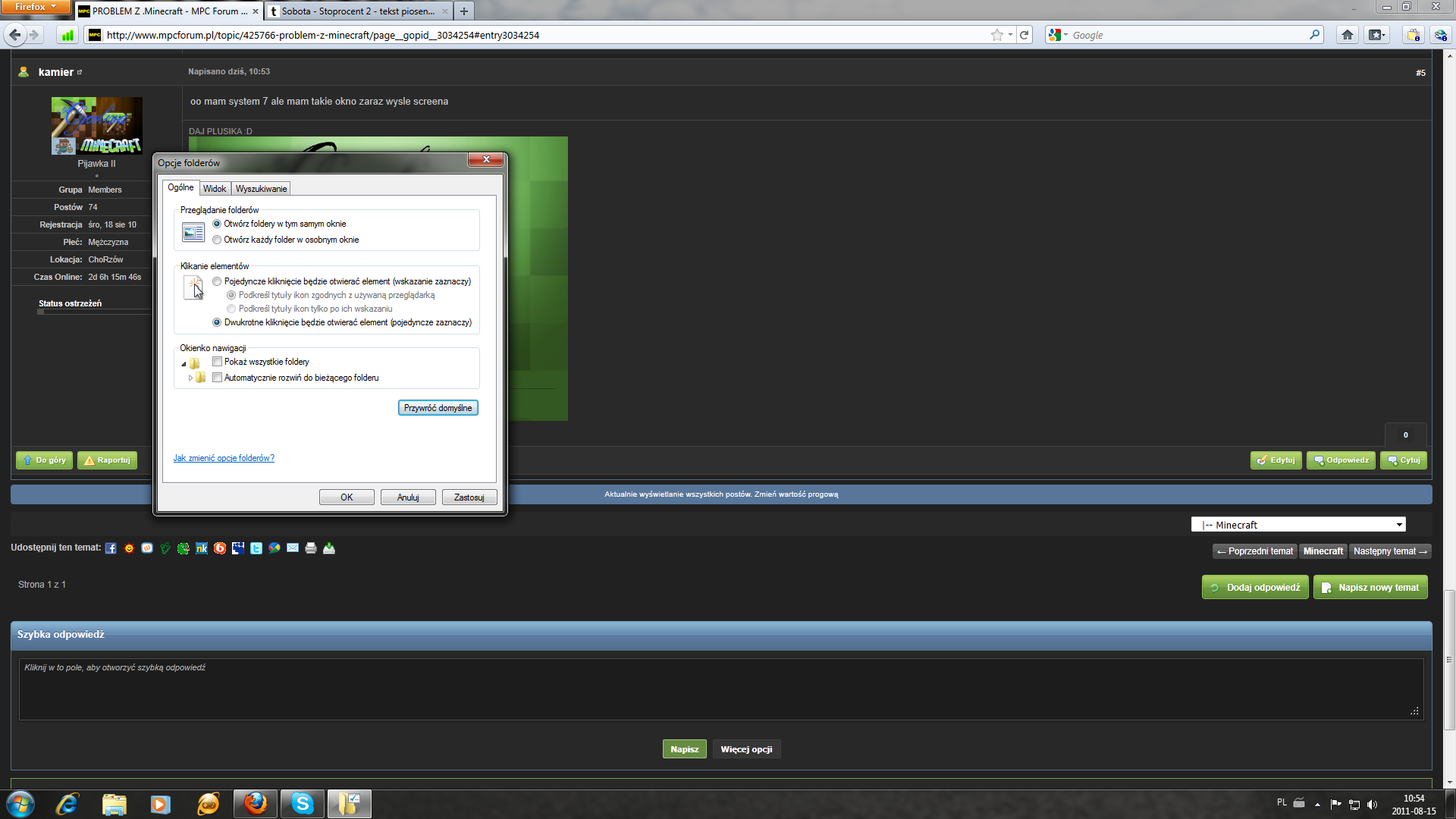The width and height of the screenshot is (1456, 819).
Task: Select the Ogólne tab
Action: tap(180, 187)
